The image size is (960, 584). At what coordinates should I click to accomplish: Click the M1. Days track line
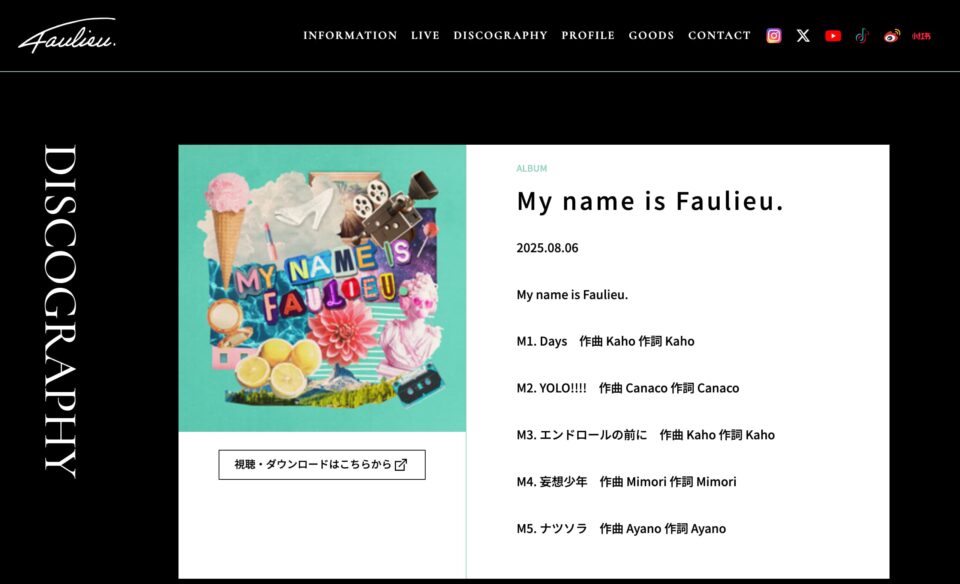coord(605,341)
